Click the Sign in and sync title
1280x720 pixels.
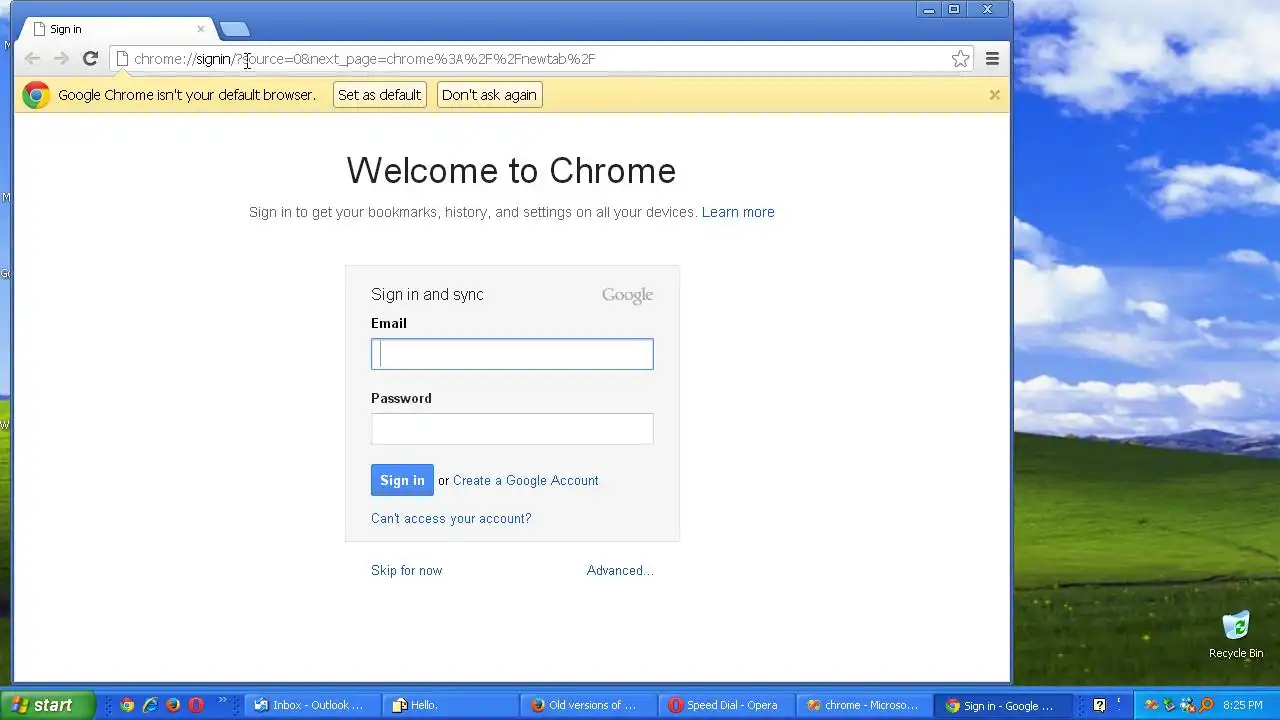point(427,294)
